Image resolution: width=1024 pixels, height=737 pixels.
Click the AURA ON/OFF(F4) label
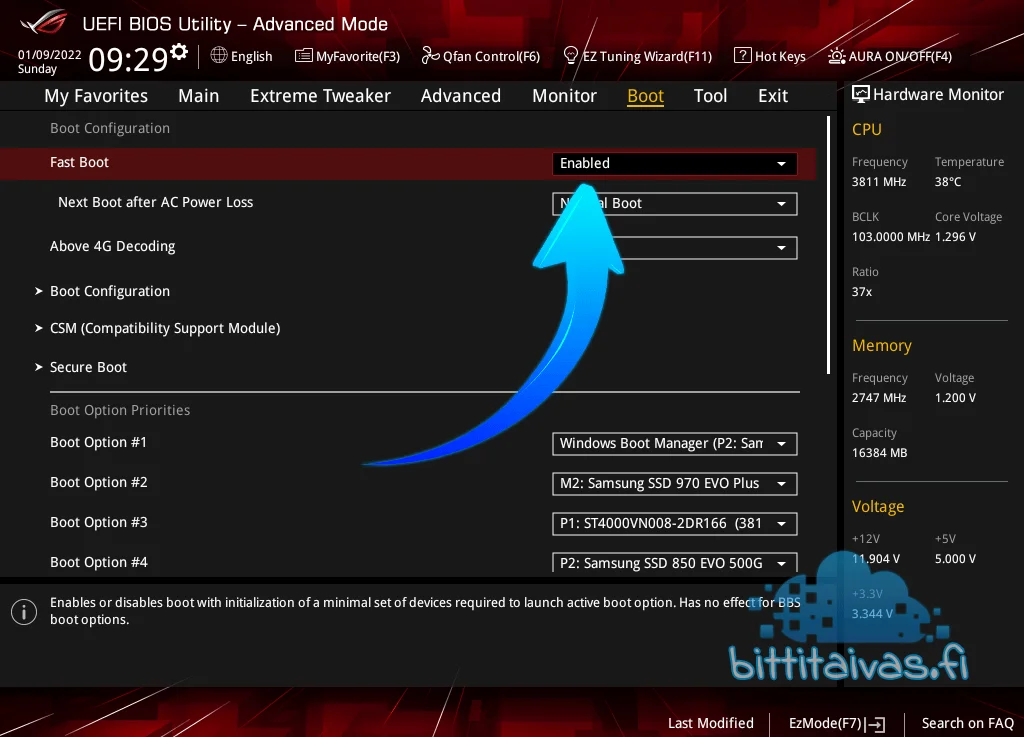pyautogui.click(x=900, y=56)
